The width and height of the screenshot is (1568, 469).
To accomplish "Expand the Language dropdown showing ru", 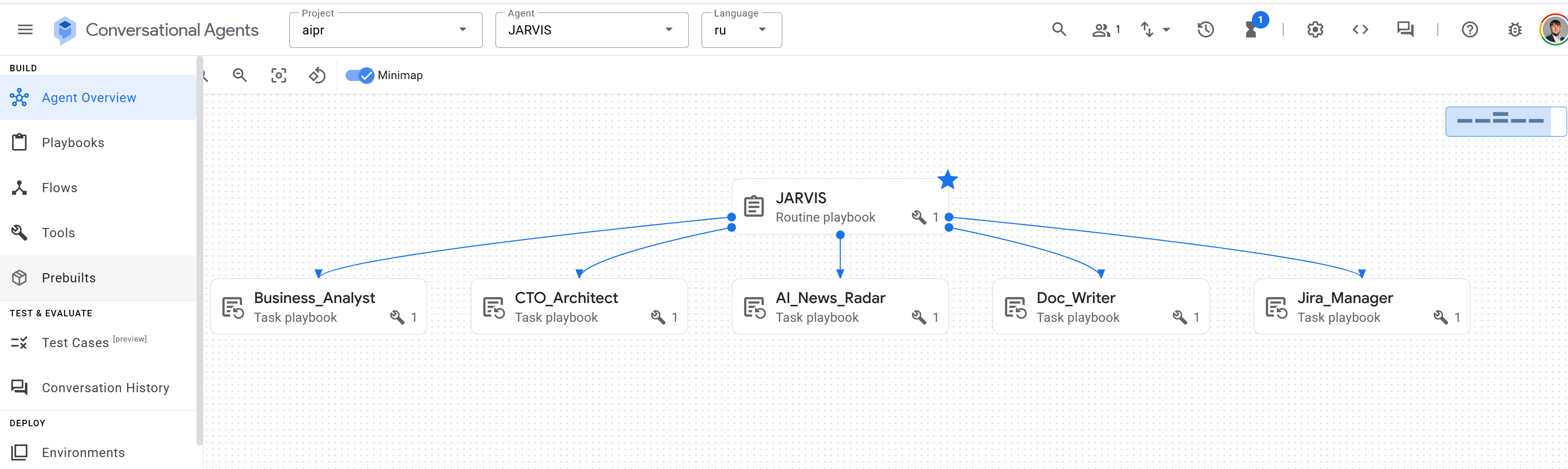I will [741, 30].
